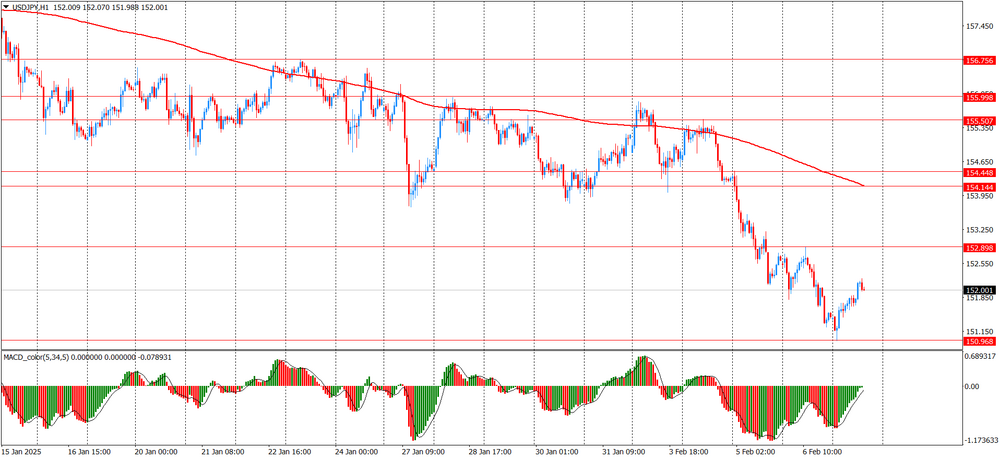1000x459 pixels.
Task: Click the 155.507 price level tag
Action: pyautogui.click(x=979, y=120)
